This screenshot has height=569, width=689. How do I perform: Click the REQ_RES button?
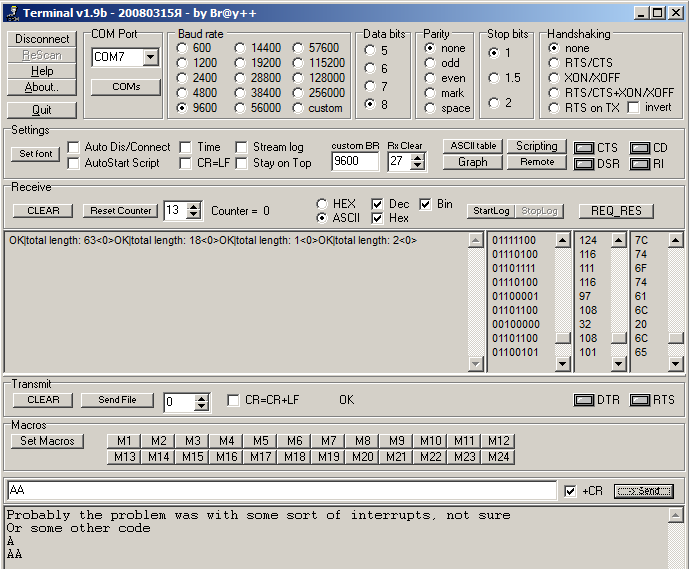tap(616, 211)
